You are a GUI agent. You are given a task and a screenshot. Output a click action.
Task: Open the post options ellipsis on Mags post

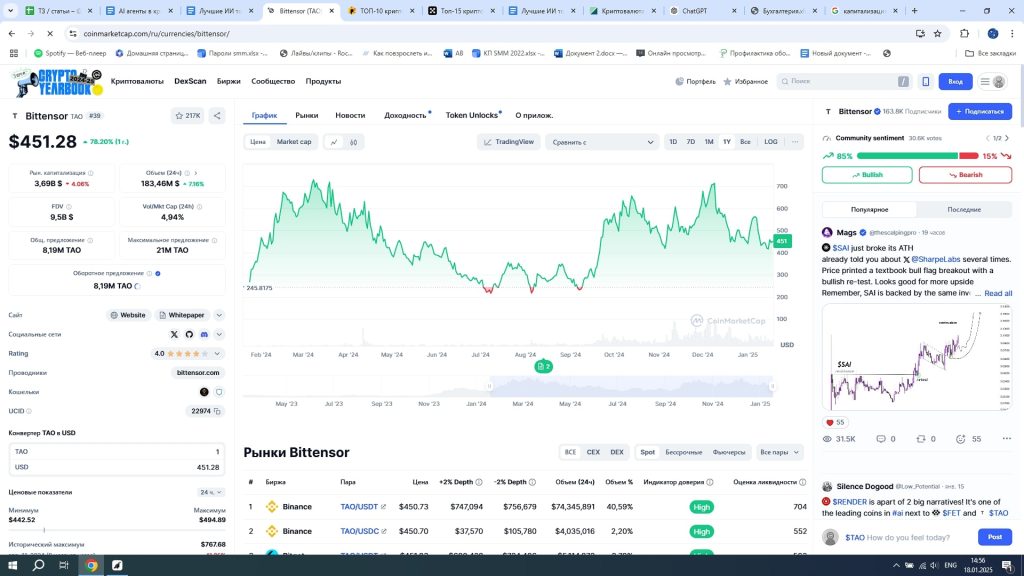(1006, 439)
